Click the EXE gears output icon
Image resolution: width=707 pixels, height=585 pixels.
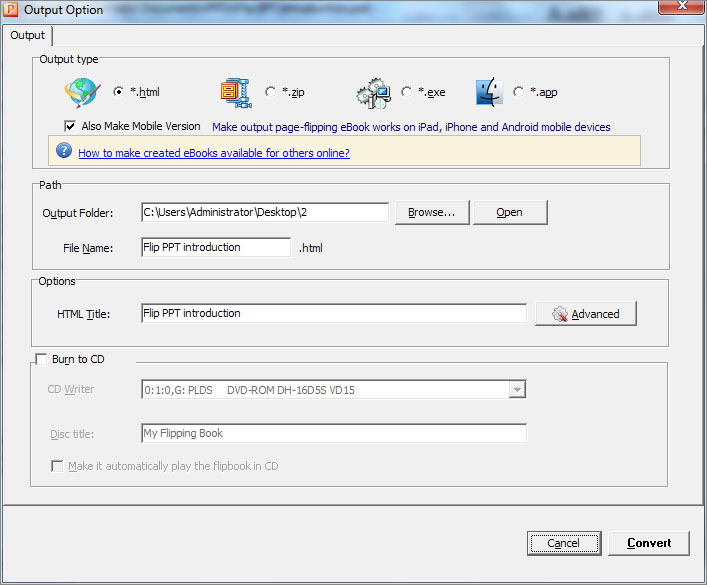pyautogui.click(x=373, y=93)
